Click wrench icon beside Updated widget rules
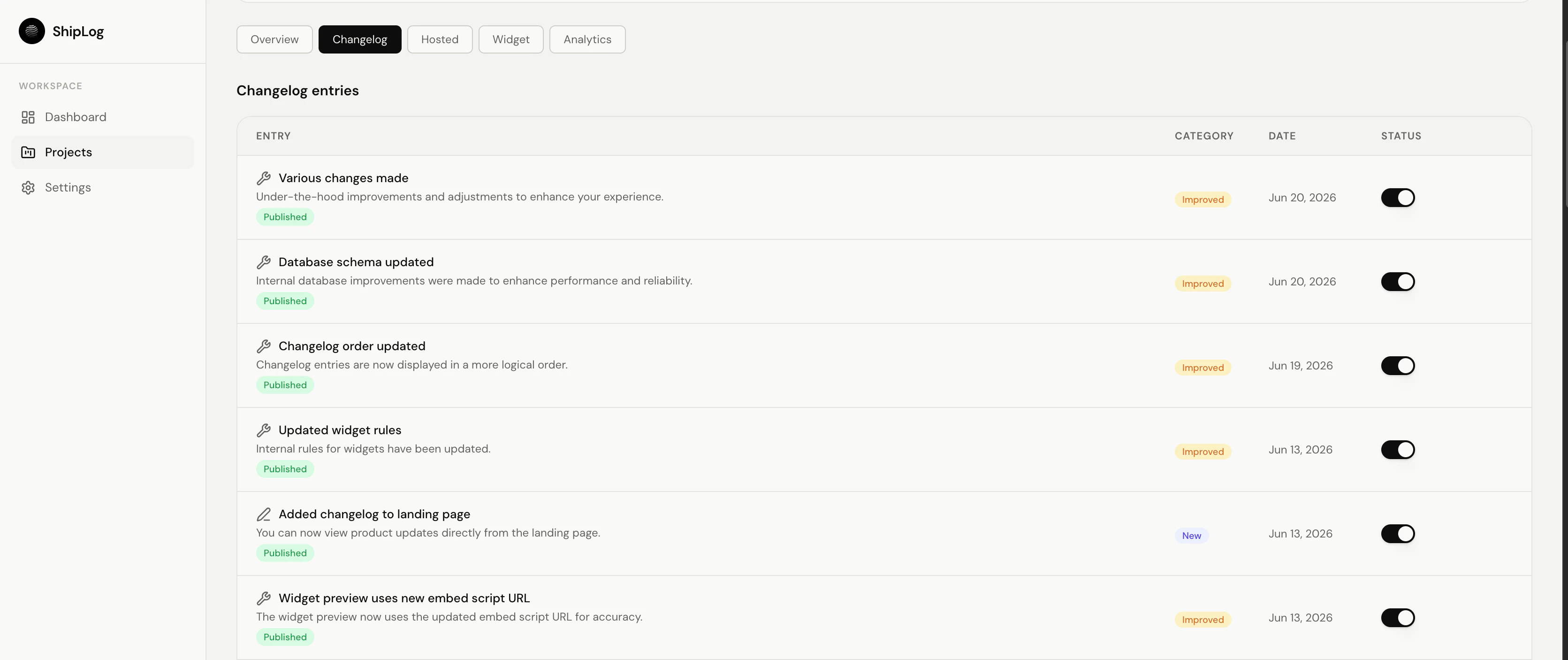 264,430
